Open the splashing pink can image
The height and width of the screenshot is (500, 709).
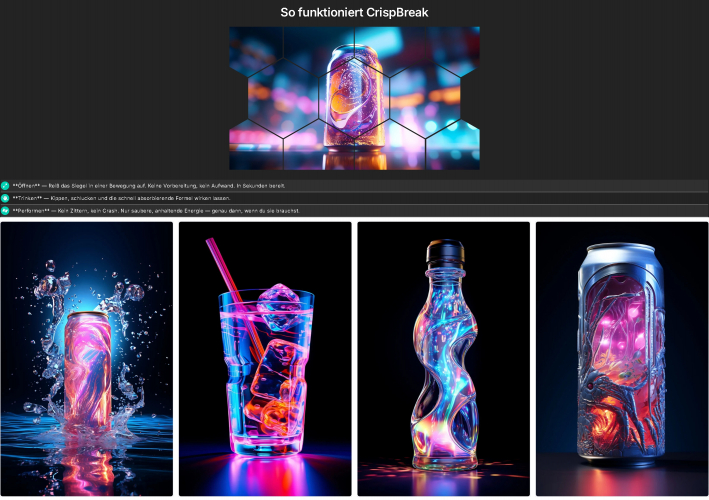tap(87, 359)
